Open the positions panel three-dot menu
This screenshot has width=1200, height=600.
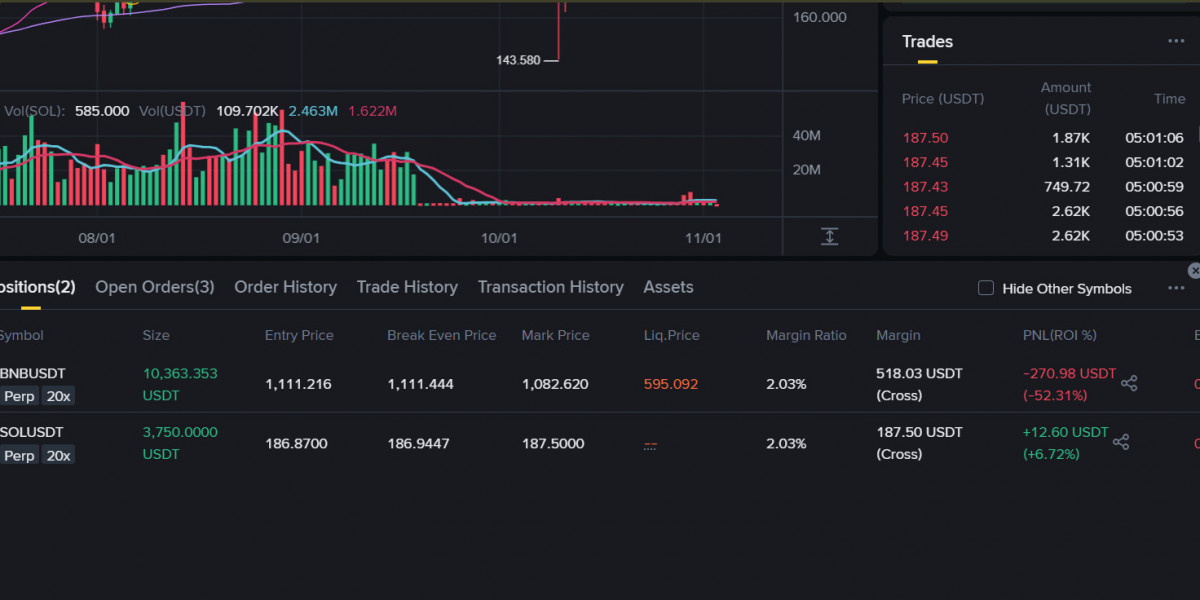pos(1176,288)
